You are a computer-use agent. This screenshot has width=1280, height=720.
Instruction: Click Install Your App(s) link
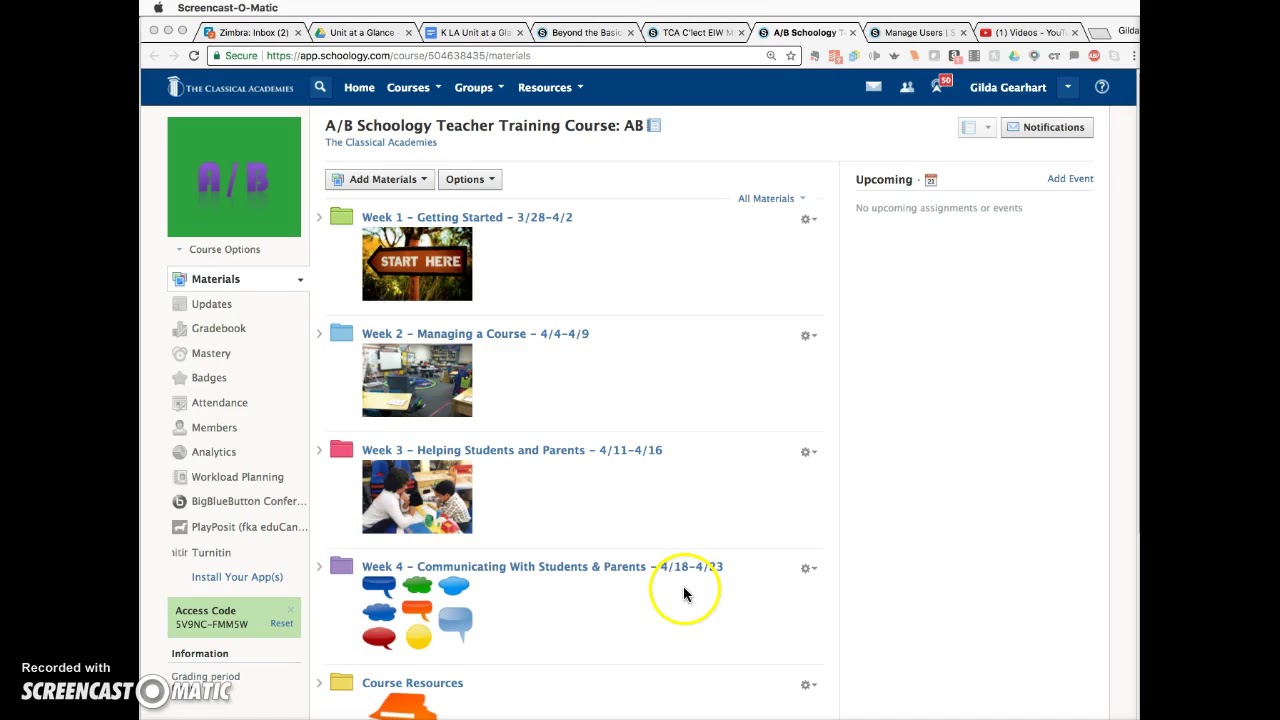(x=237, y=577)
